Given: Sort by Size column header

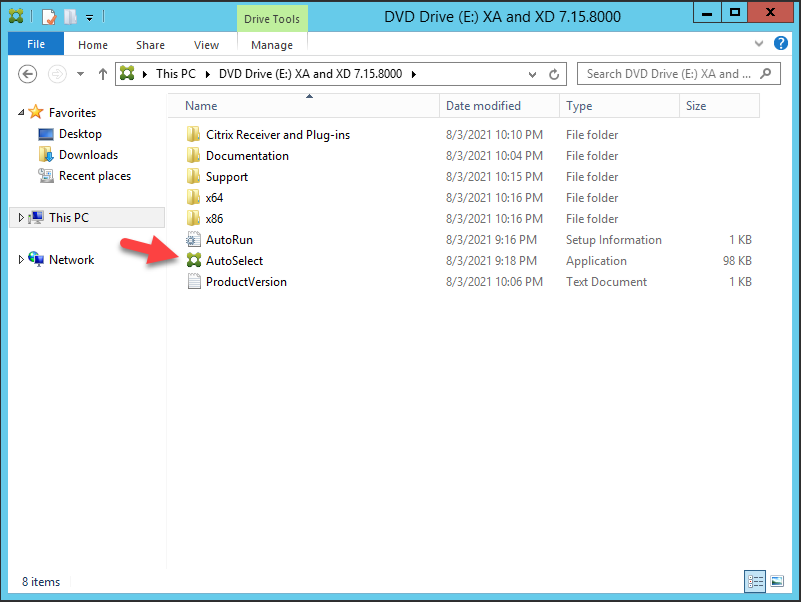Looking at the screenshot, I should pyautogui.click(x=719, y=106).
